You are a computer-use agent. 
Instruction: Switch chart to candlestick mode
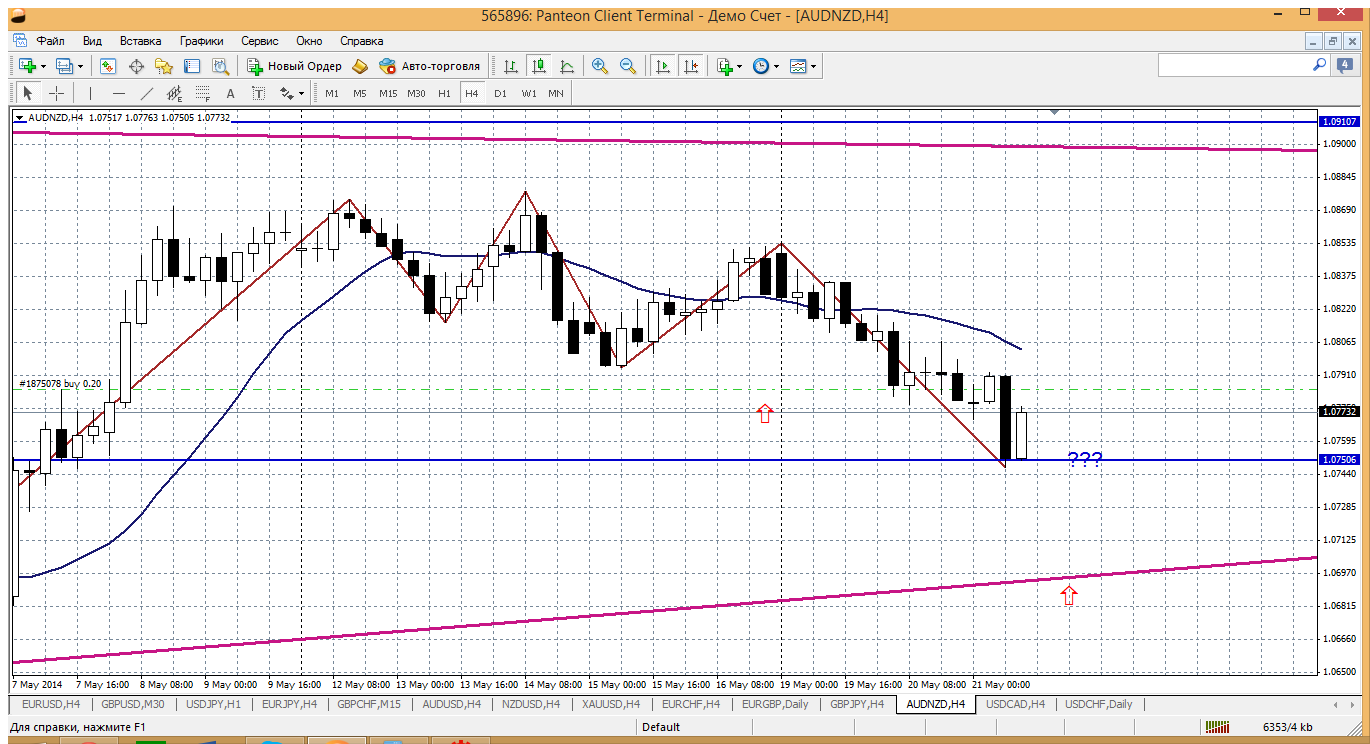pyautogui.click(x=539, y=66)
